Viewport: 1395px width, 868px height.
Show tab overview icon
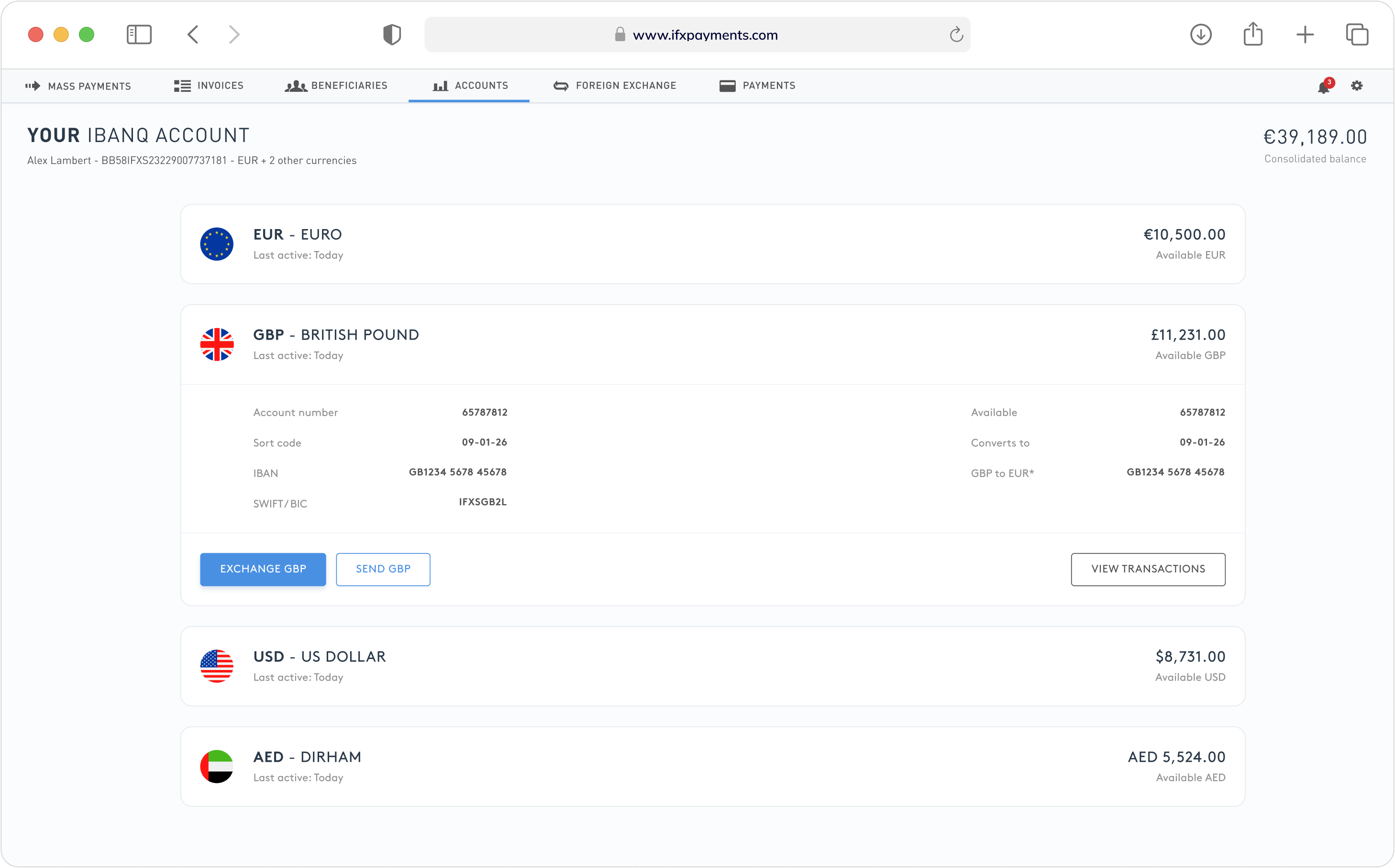click(x=1357, y=34)
